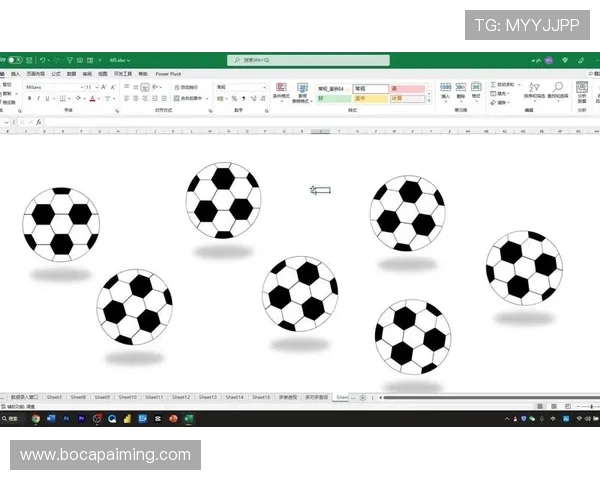This screenshot has width=600, height=480.
Task: Click the 排序和筛选 sort and filter icon
Action: (x=534, y=87)
